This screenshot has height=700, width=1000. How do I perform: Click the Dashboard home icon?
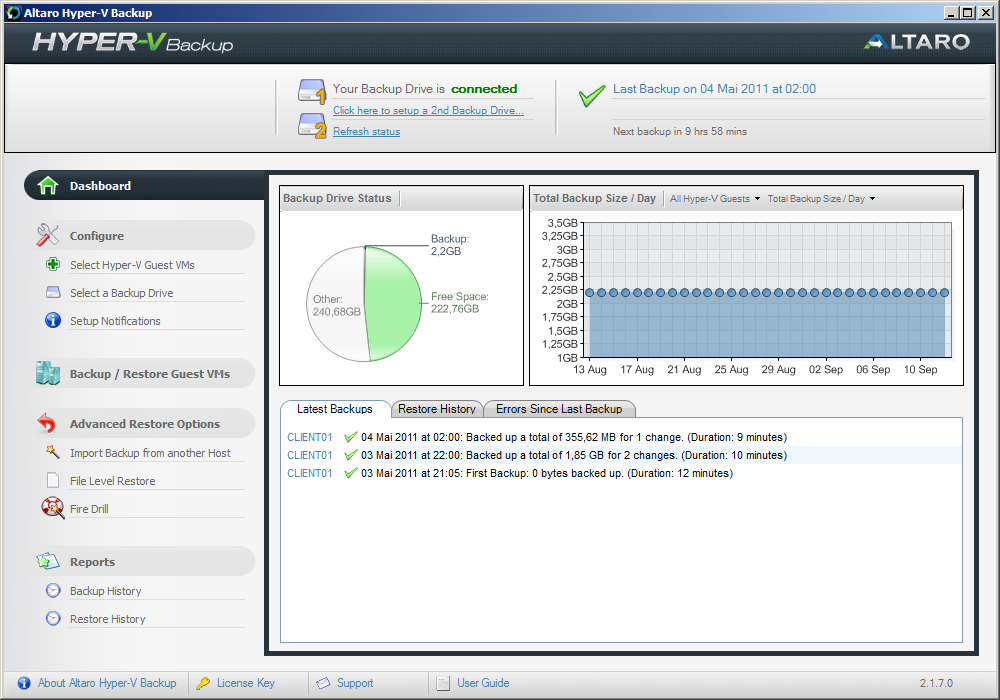[x=48, y=186]
